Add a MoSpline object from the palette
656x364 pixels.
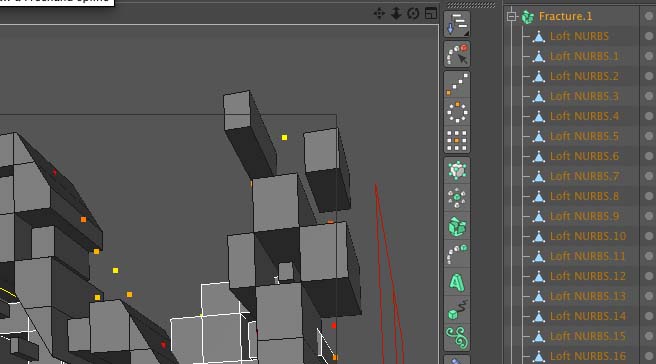(x=457, y=338)
